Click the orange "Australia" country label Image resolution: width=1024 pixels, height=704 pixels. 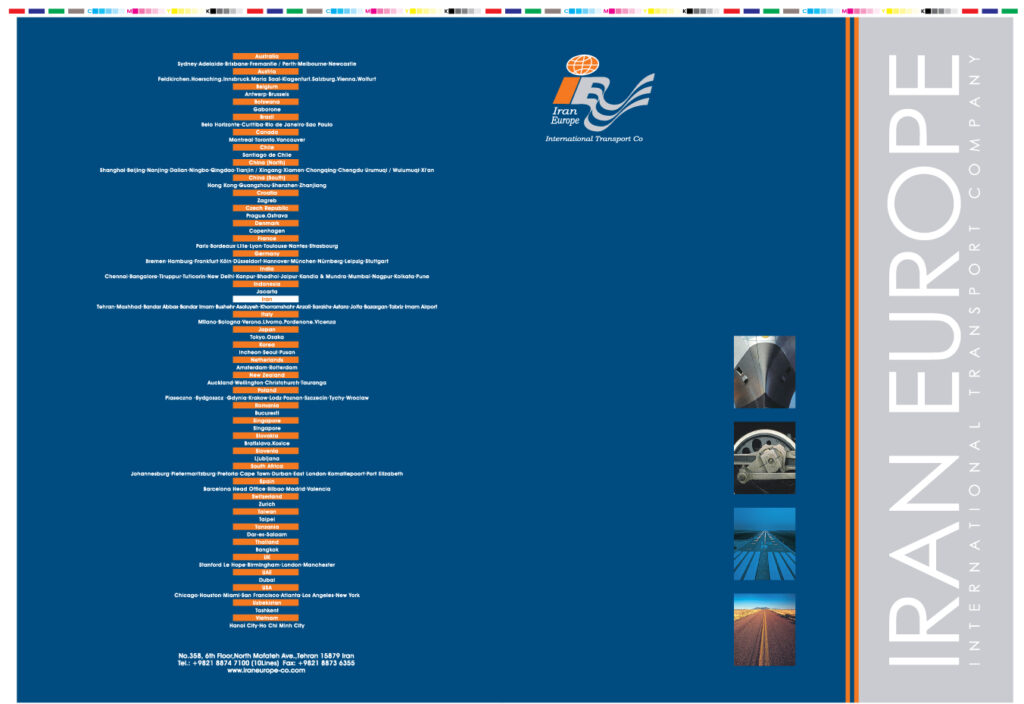coord(266,56)
